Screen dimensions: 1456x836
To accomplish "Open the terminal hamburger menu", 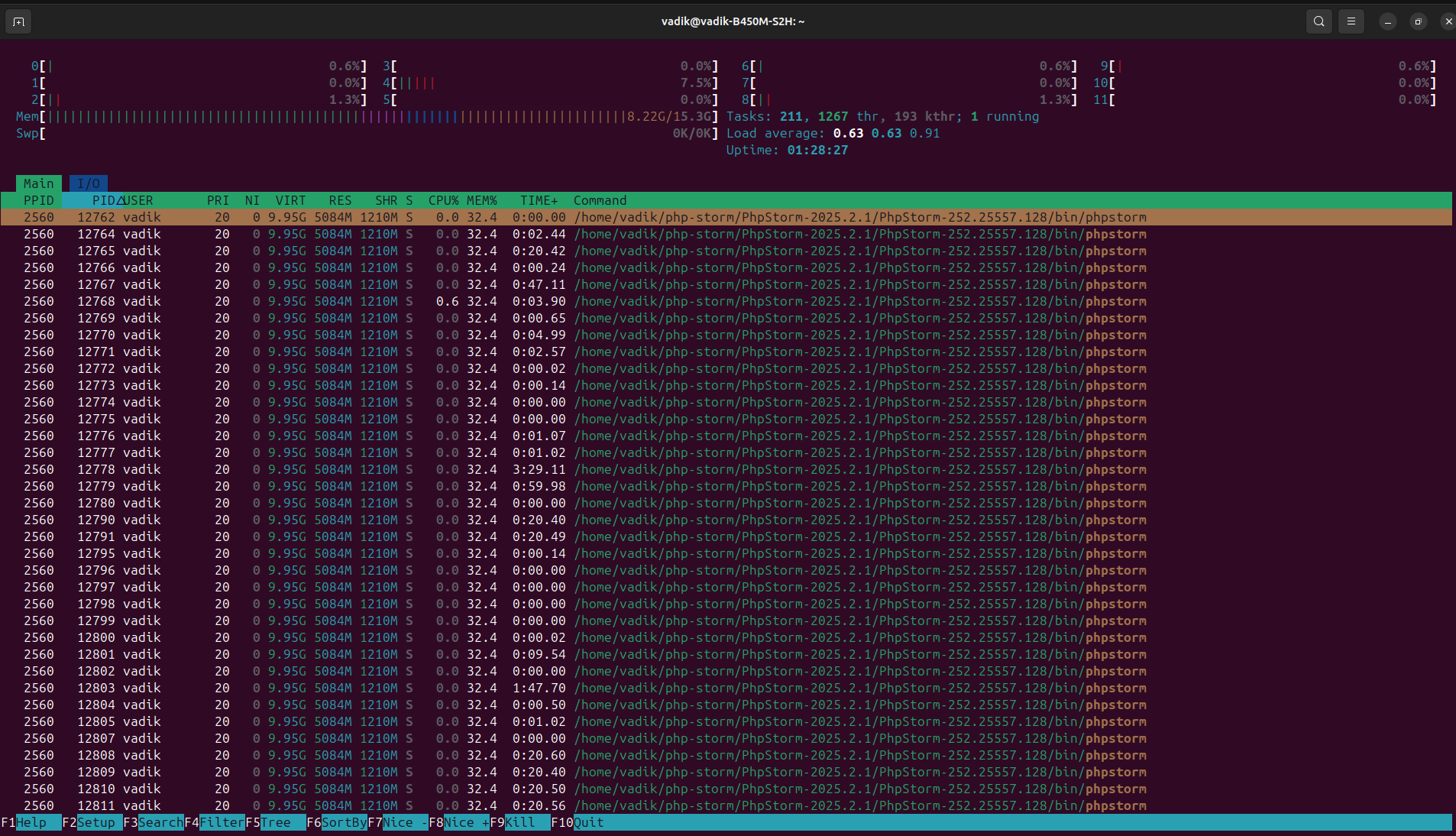I will (x=1351, y=21).
